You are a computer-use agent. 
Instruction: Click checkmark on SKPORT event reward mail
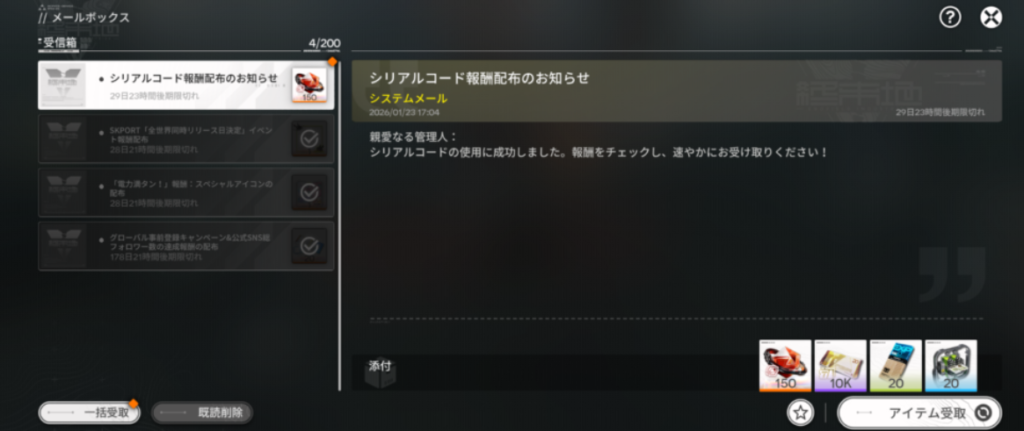coord(309,138)
